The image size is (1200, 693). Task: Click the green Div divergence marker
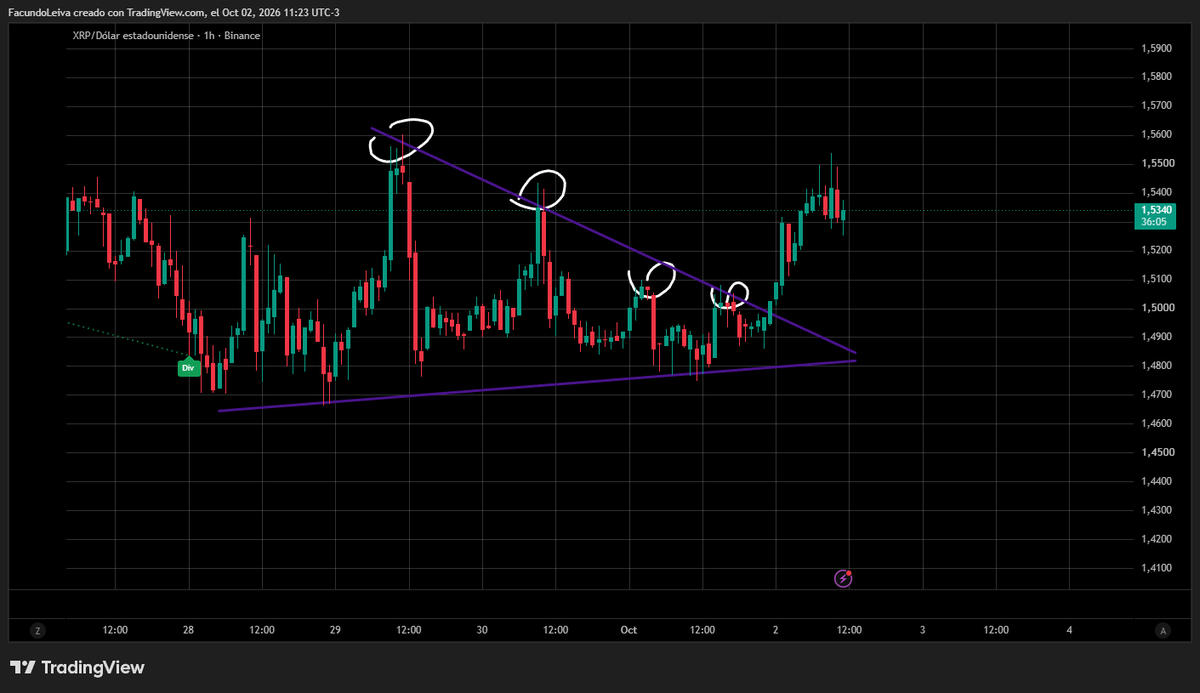188,368
